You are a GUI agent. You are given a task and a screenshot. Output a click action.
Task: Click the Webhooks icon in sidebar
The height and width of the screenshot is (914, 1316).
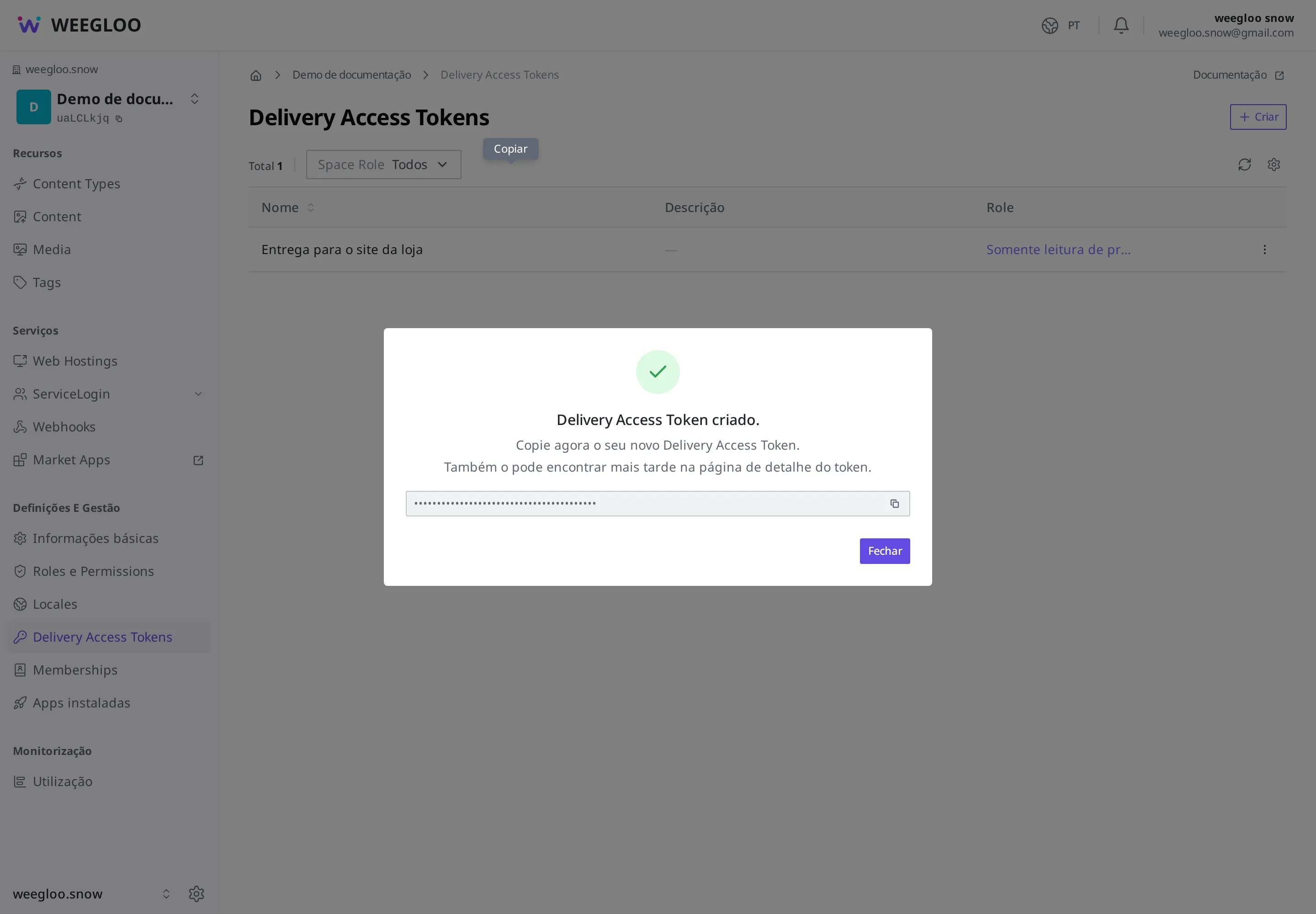(20, 427)
